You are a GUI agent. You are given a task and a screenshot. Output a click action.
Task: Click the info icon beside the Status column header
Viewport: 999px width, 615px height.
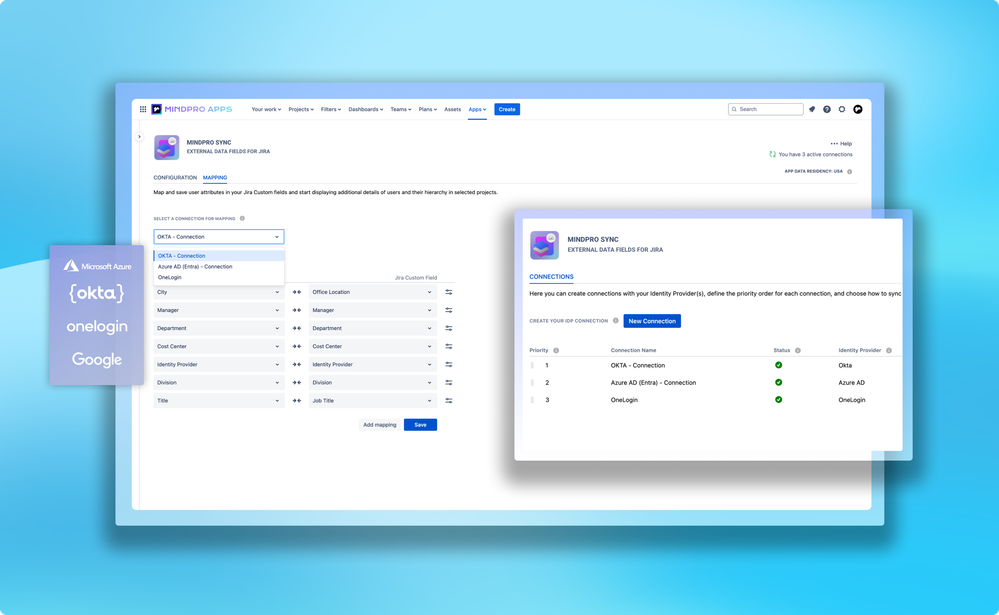coord(798,351)
